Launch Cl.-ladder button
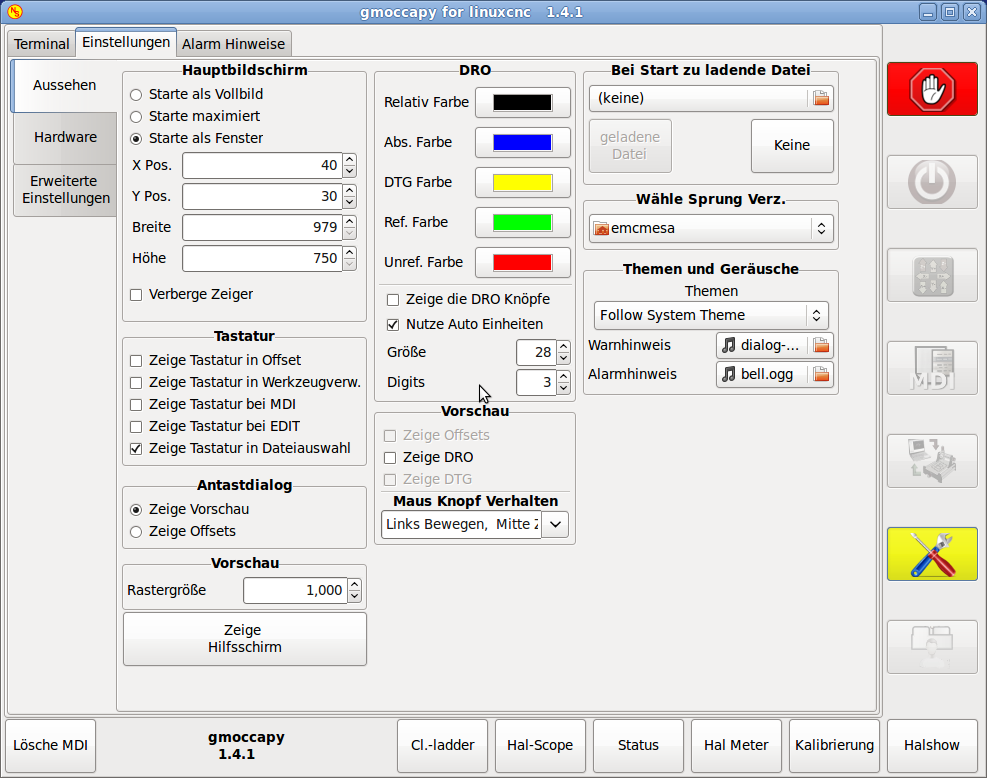Viewport: 987px width, 778px height. (x=443, y=746)
